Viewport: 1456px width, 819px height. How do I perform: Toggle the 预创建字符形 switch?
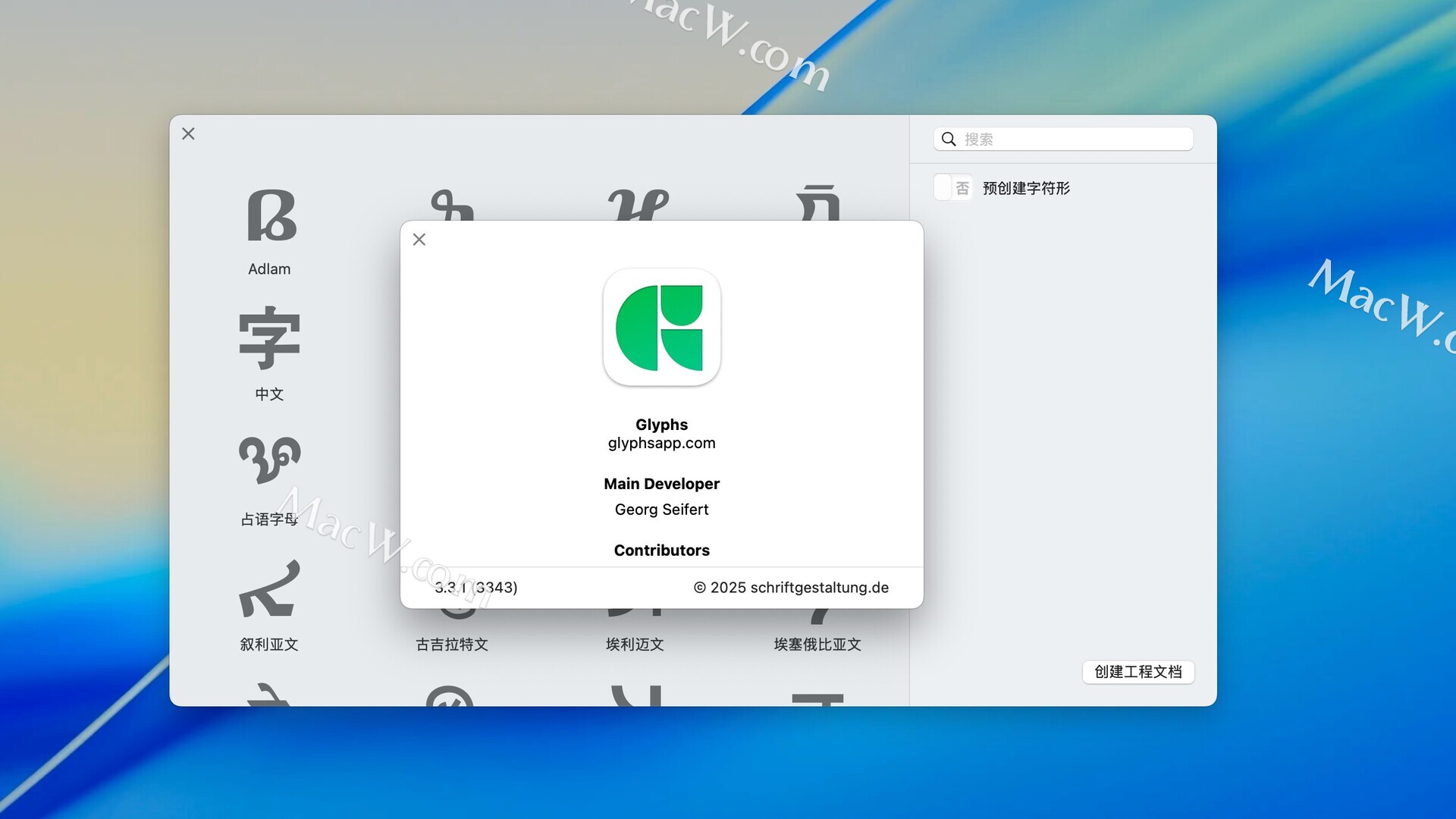pos(953,188)
